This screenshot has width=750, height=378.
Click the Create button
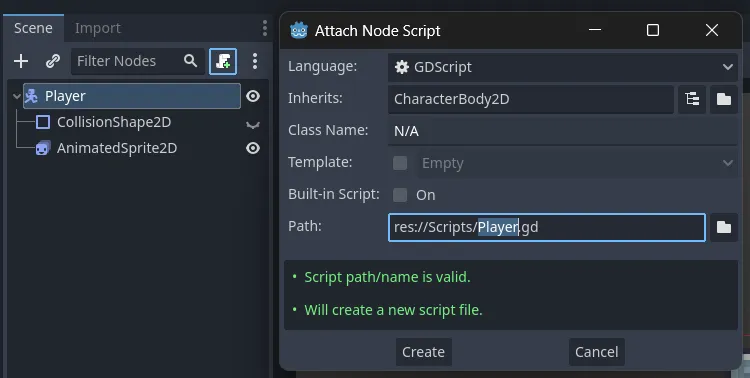point(423,352)
